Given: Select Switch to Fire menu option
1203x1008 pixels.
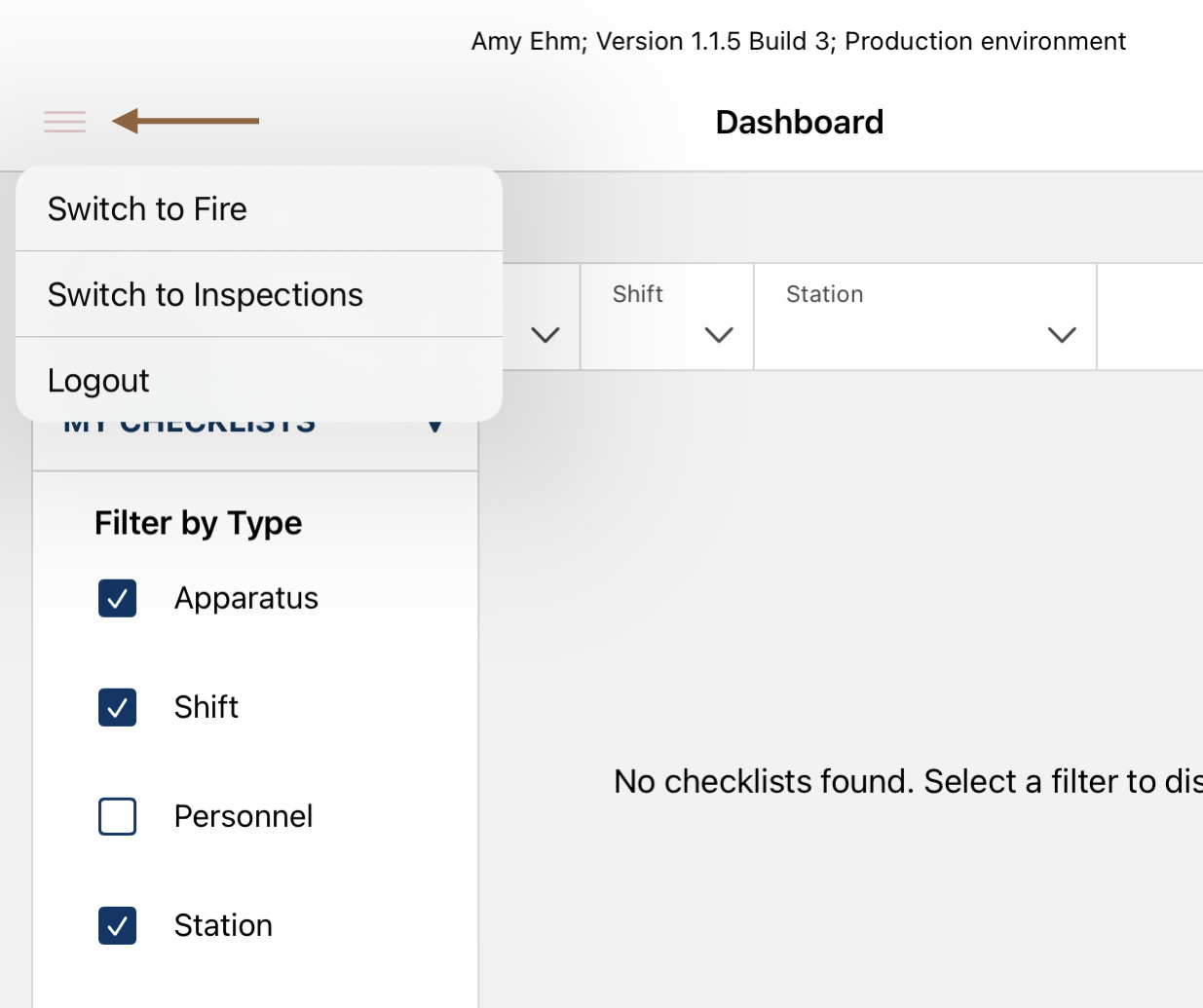Looking at the screenshot, I should click(147, 209).
